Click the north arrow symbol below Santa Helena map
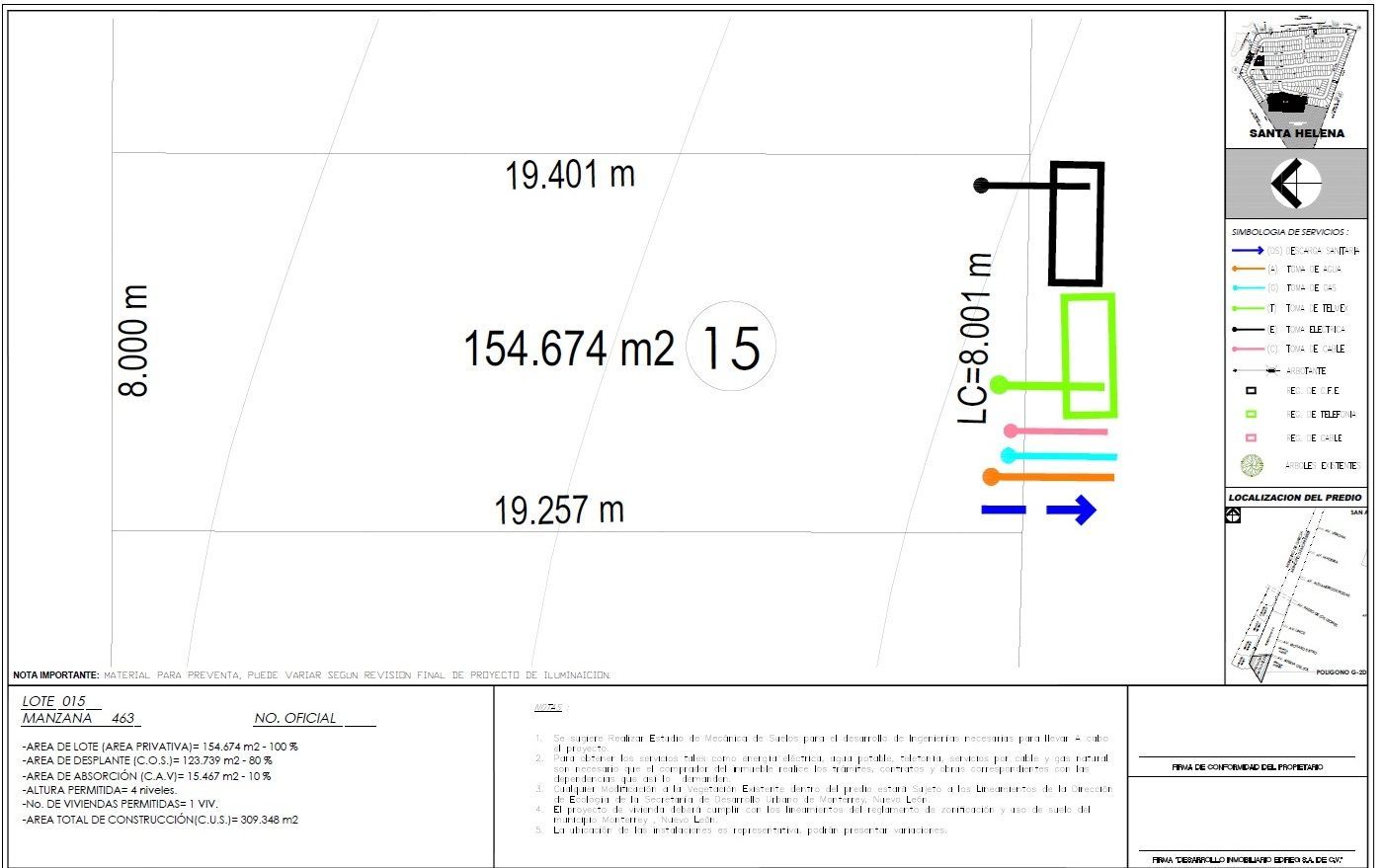1381x868 pixels. 1296,184
